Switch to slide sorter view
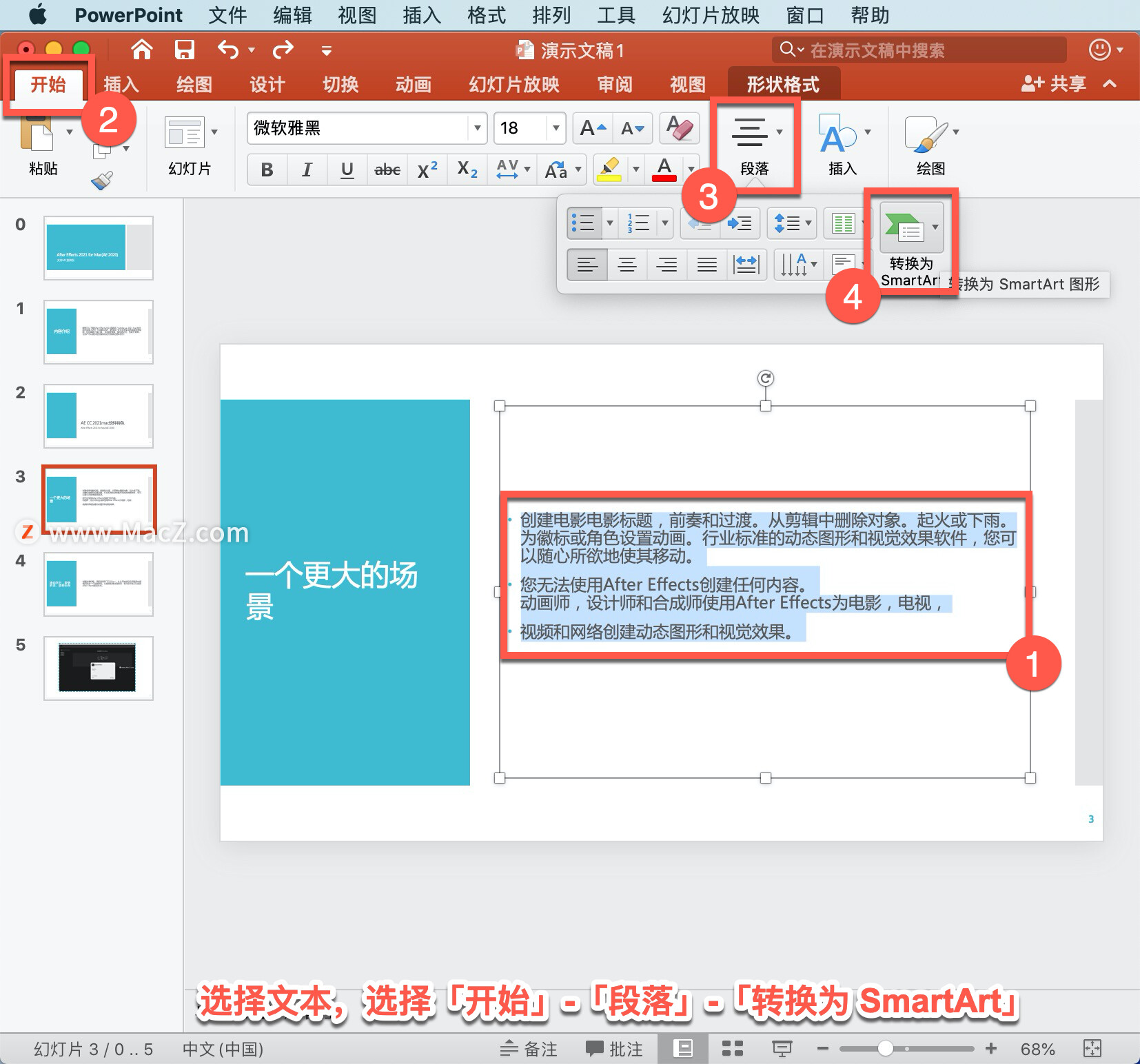 (732, 1048)
